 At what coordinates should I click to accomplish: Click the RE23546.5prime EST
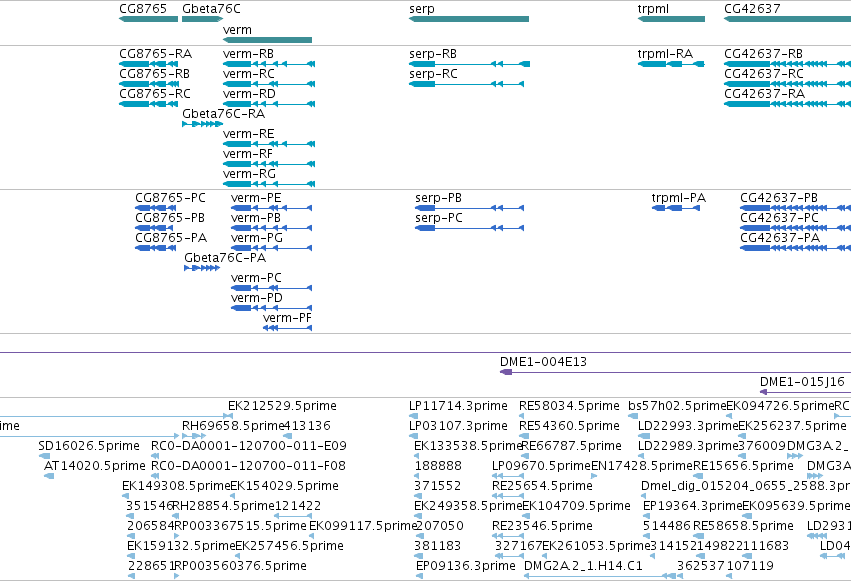coord(508,536)
